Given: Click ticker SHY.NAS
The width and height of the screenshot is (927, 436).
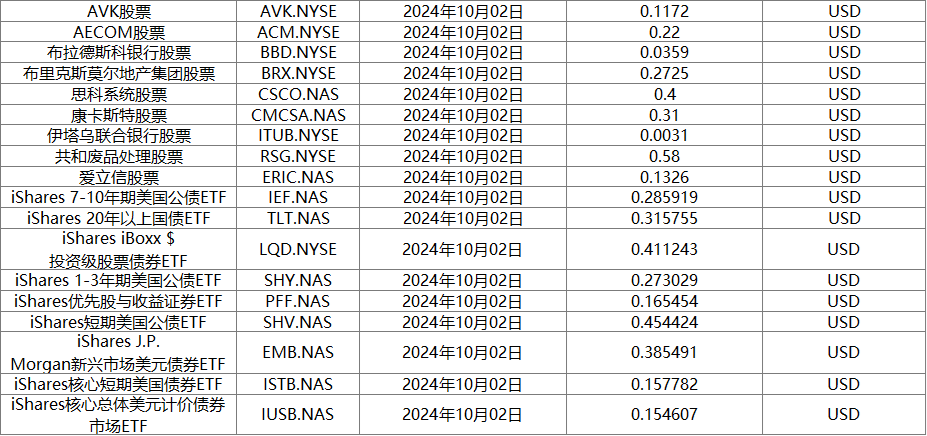Looking at the screenshot, I should [298, 280].
